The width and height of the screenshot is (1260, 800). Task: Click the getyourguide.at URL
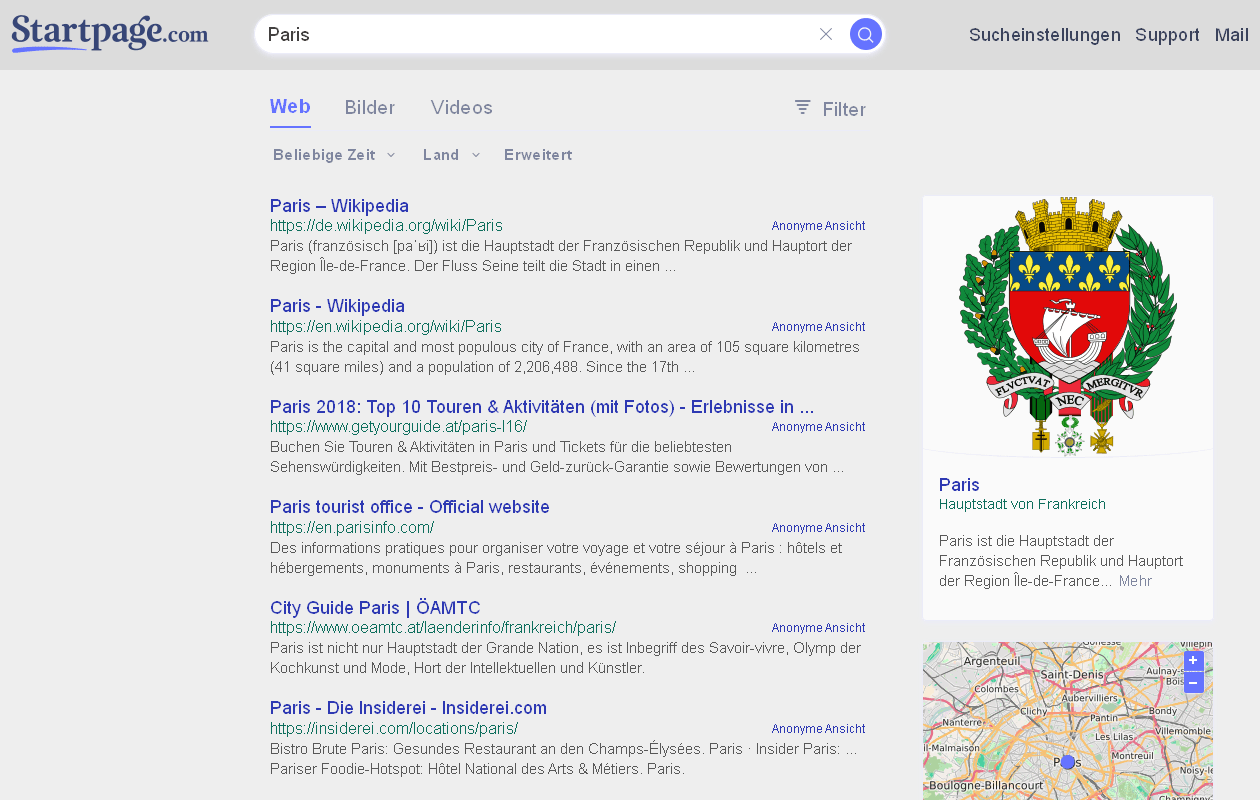[x=398, y=427]
